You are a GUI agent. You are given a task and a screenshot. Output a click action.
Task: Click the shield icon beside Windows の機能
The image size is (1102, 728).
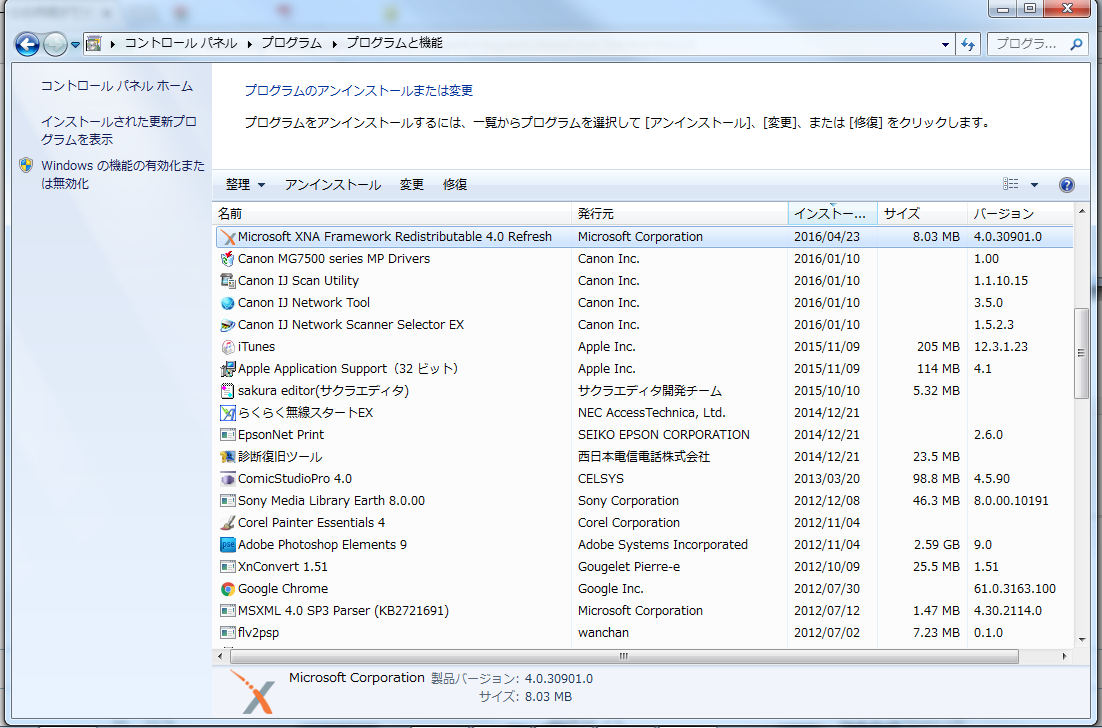(x=26, y=165)
